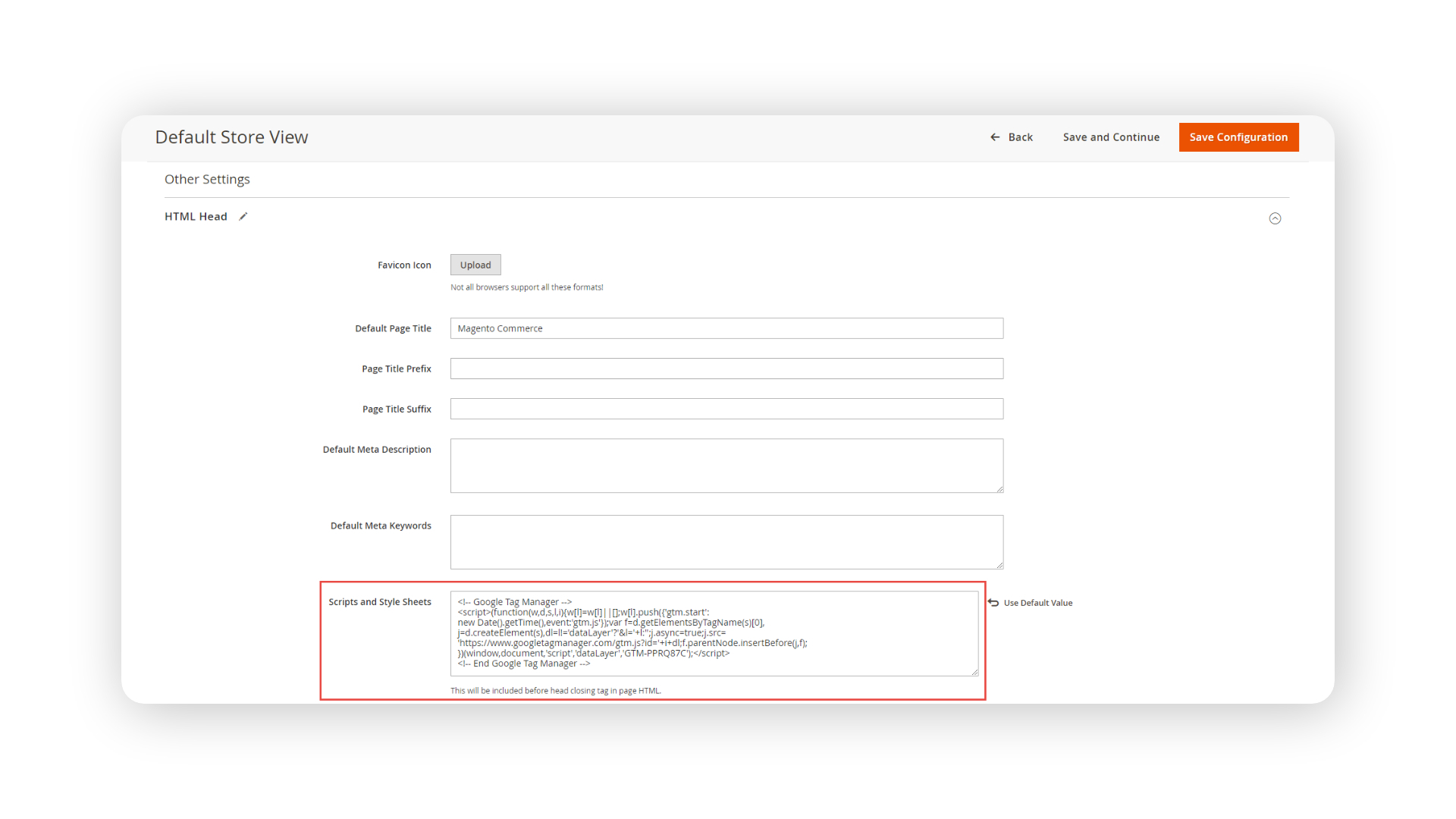
Task: Click the Page Title Prefix label
Action: (397, 369)
